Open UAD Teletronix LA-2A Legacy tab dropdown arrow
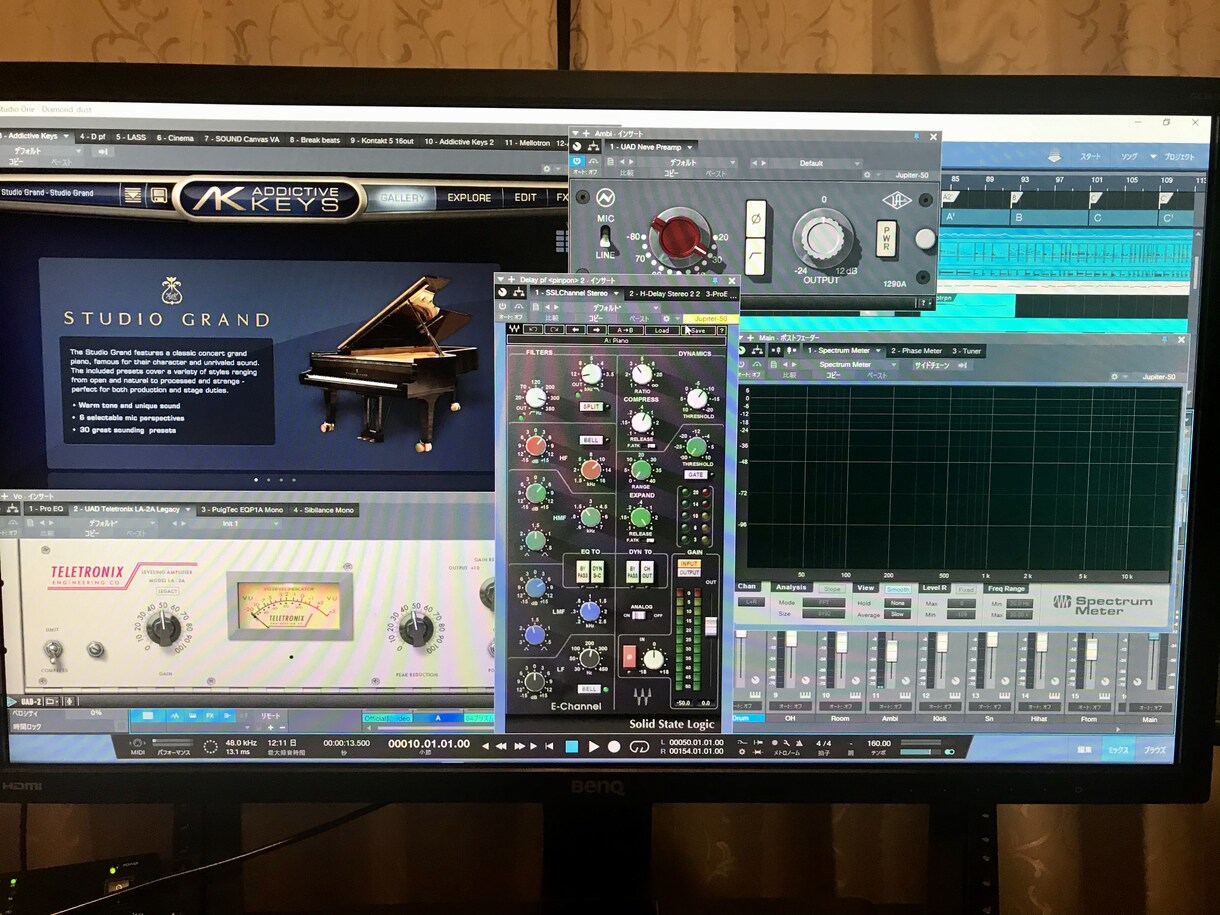The image size is (1220, 915). tap(188, 509)
